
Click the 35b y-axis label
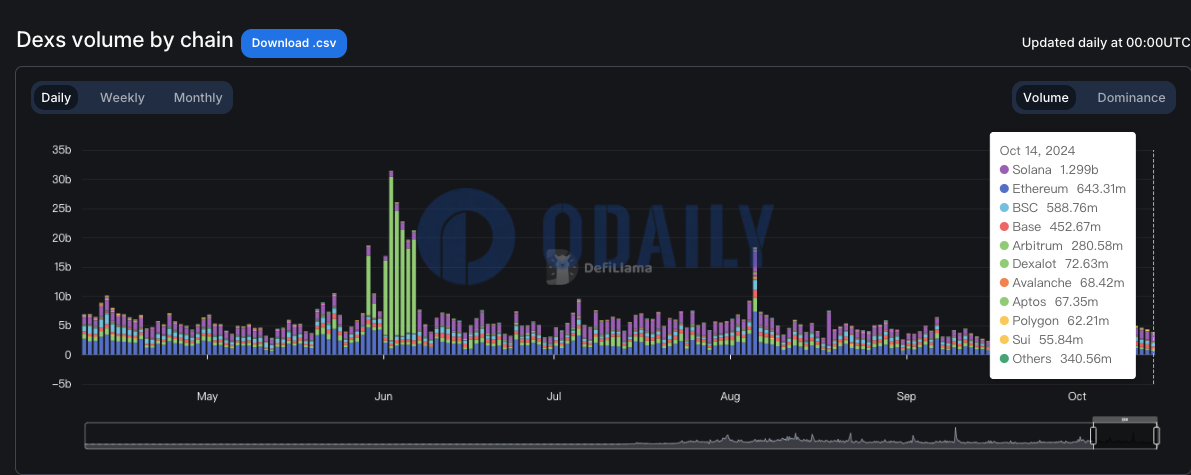click(61, 150)
